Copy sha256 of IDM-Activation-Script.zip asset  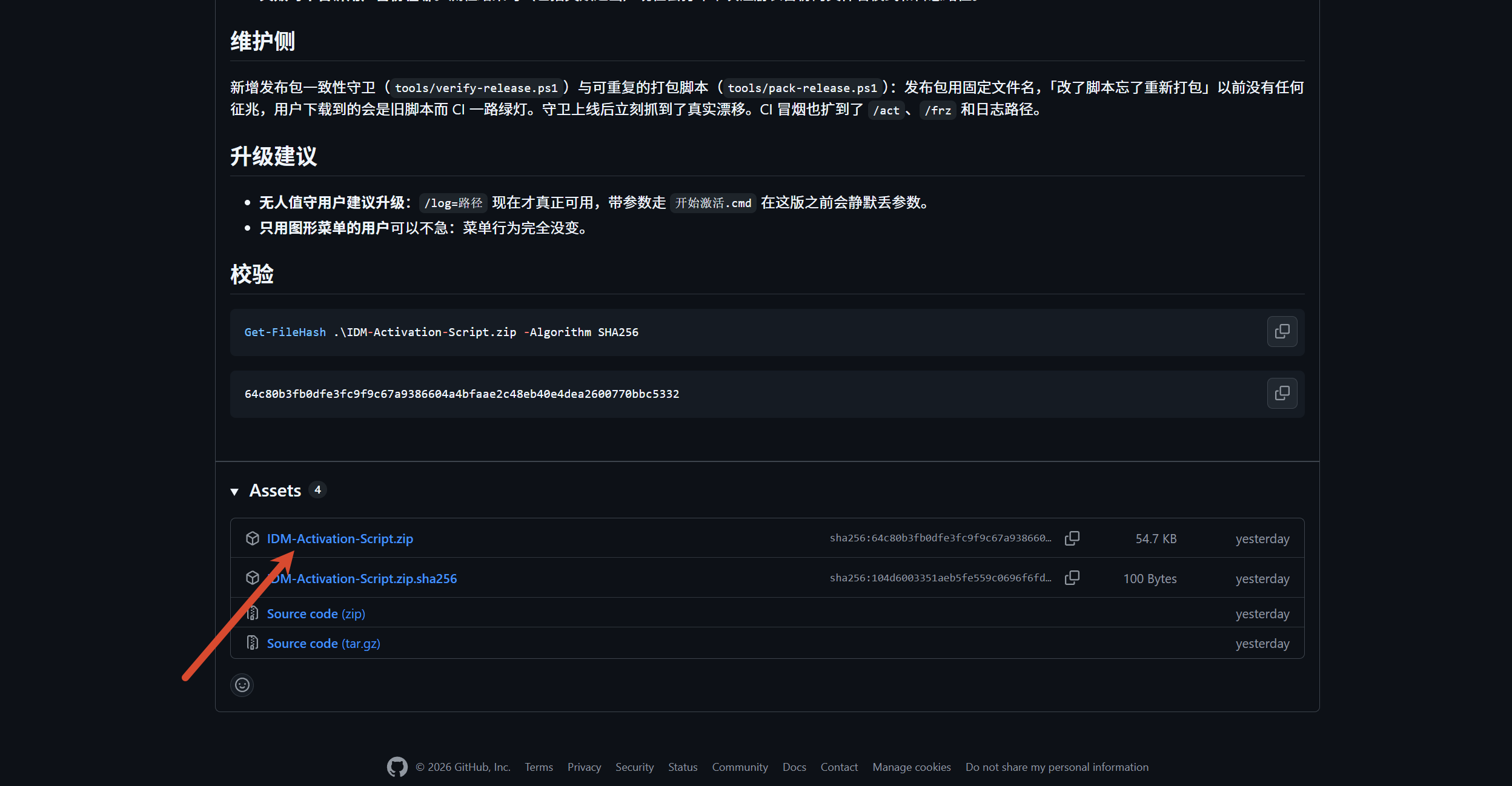point(1072,538)
